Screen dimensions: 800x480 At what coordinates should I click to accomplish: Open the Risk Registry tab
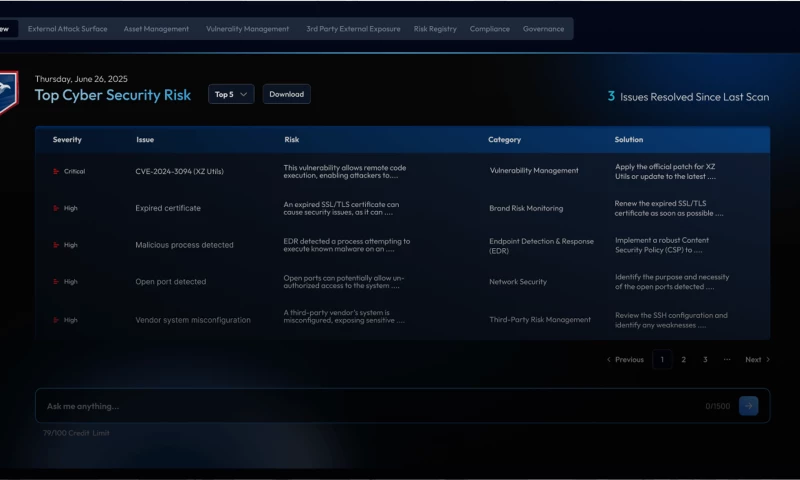(435, 29)
